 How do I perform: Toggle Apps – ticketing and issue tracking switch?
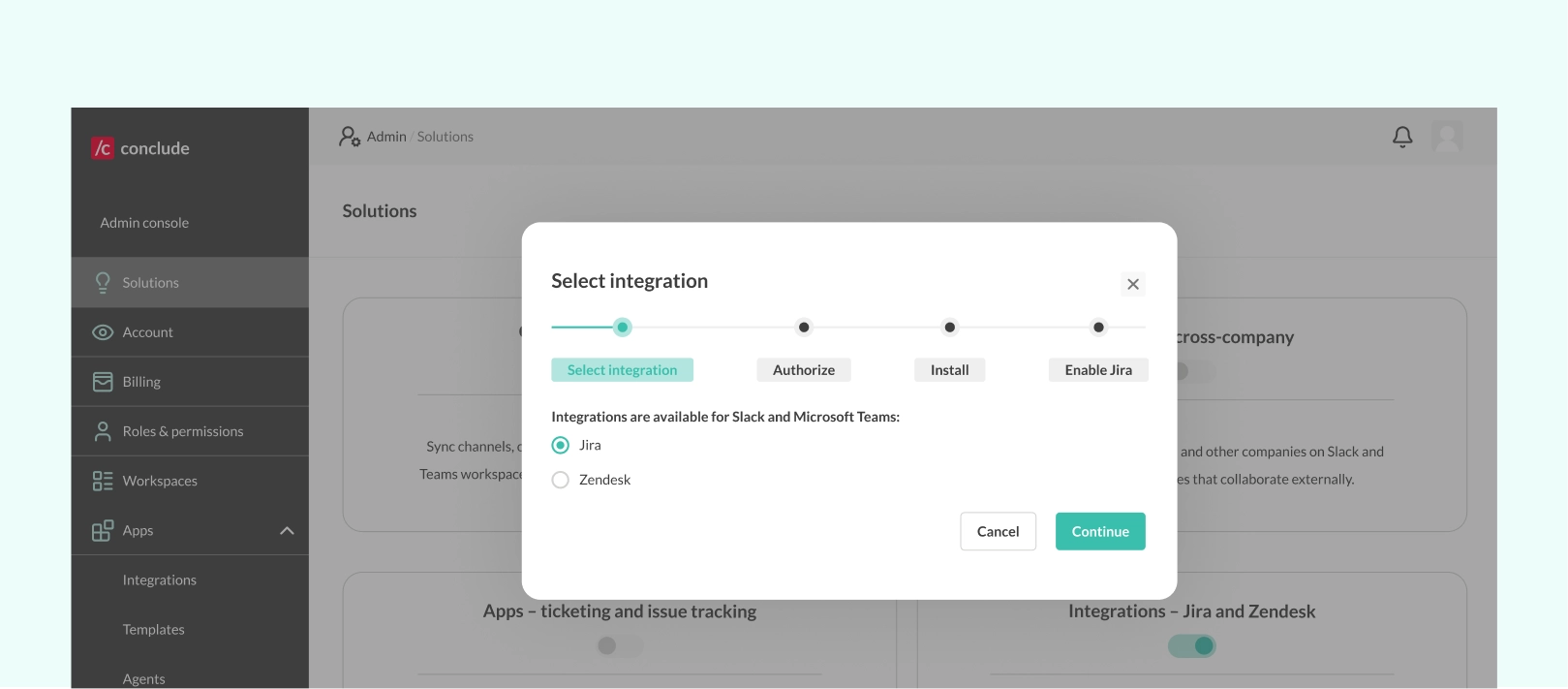tap(620, 645)
